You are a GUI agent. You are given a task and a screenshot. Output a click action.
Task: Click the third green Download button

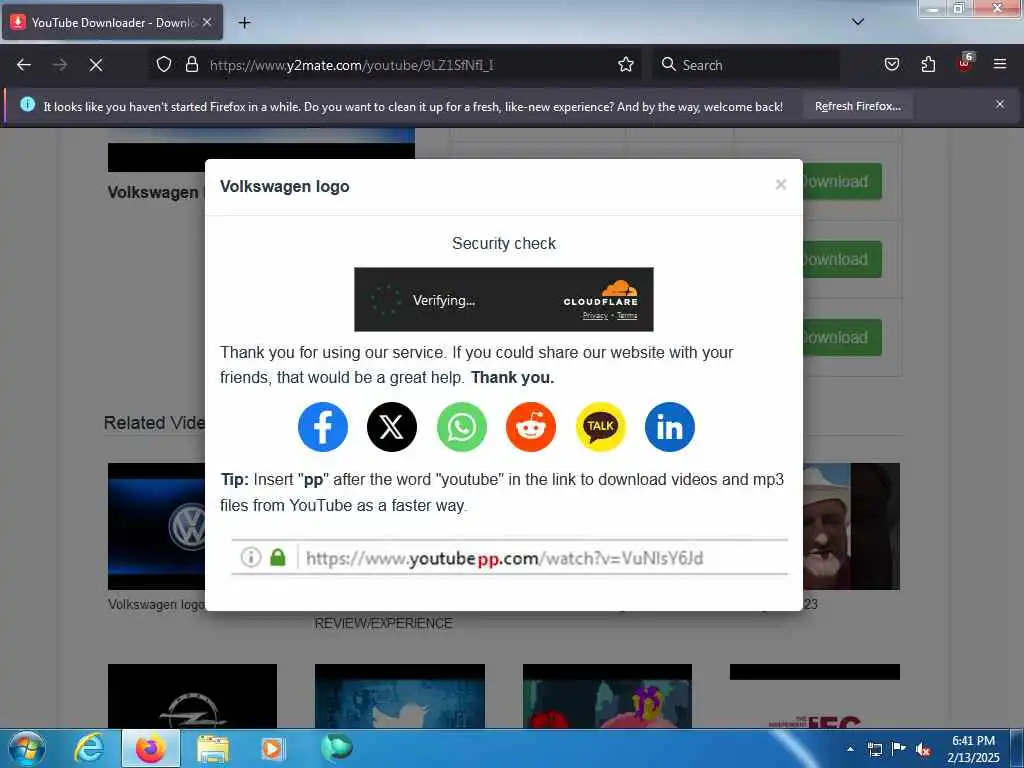(x=842, y=338)
